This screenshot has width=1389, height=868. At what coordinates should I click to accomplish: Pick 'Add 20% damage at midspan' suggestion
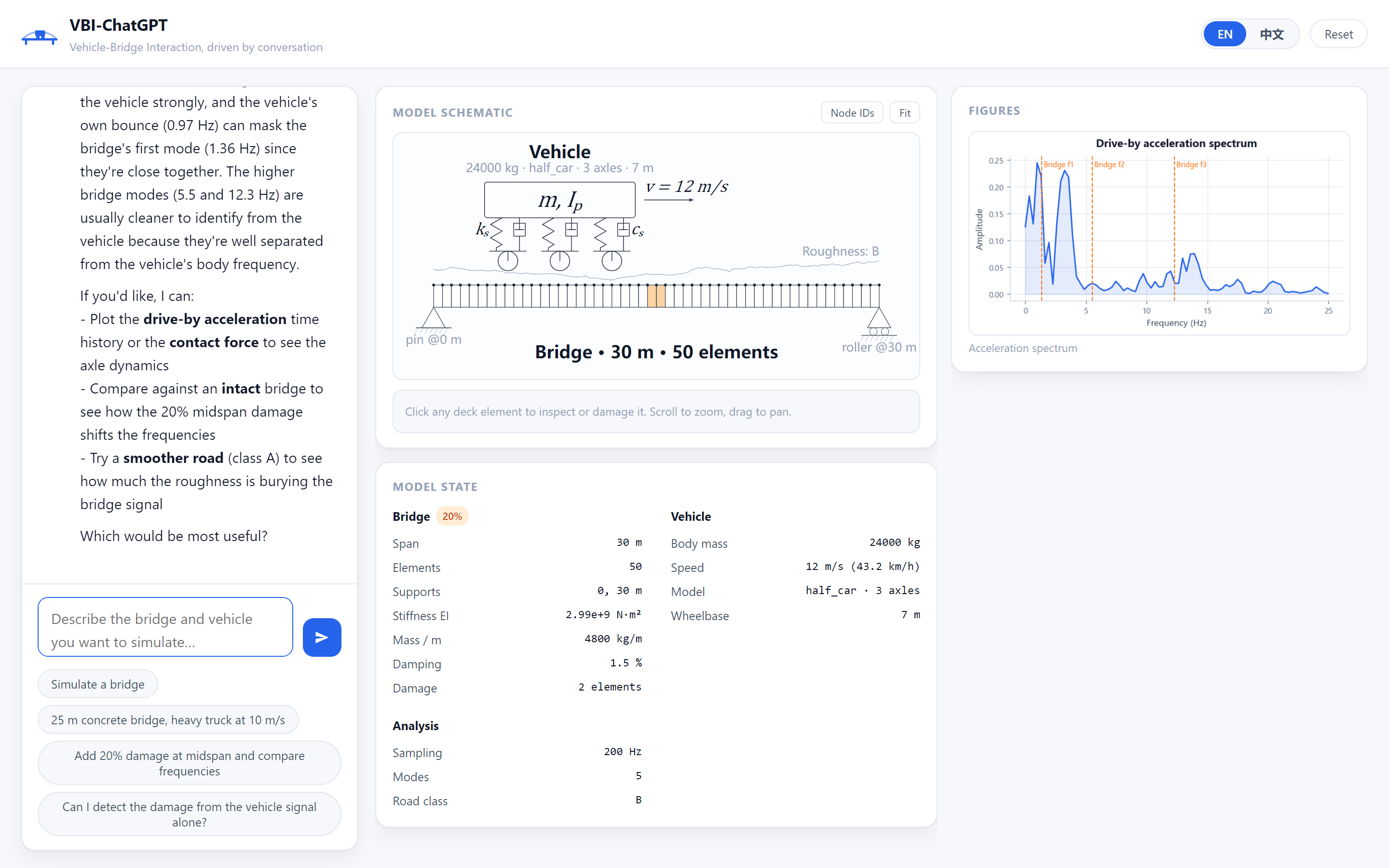point(190,763)
